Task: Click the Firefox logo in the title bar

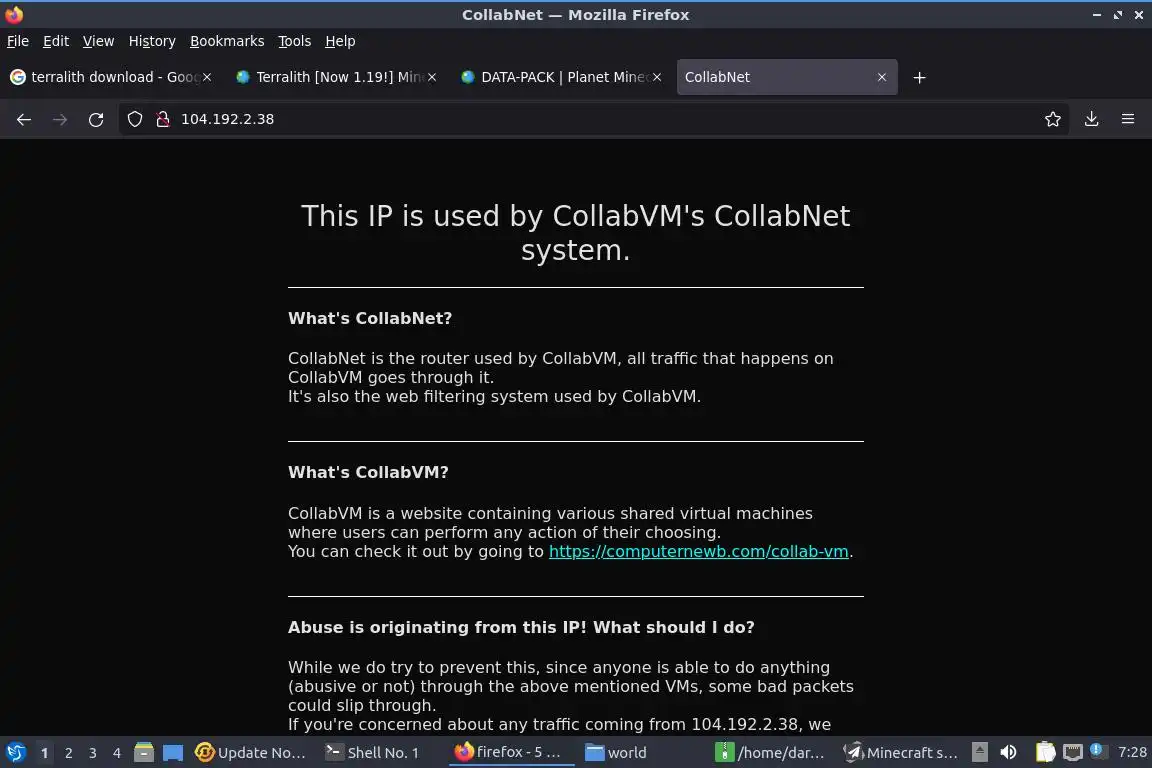Action: 14,15
